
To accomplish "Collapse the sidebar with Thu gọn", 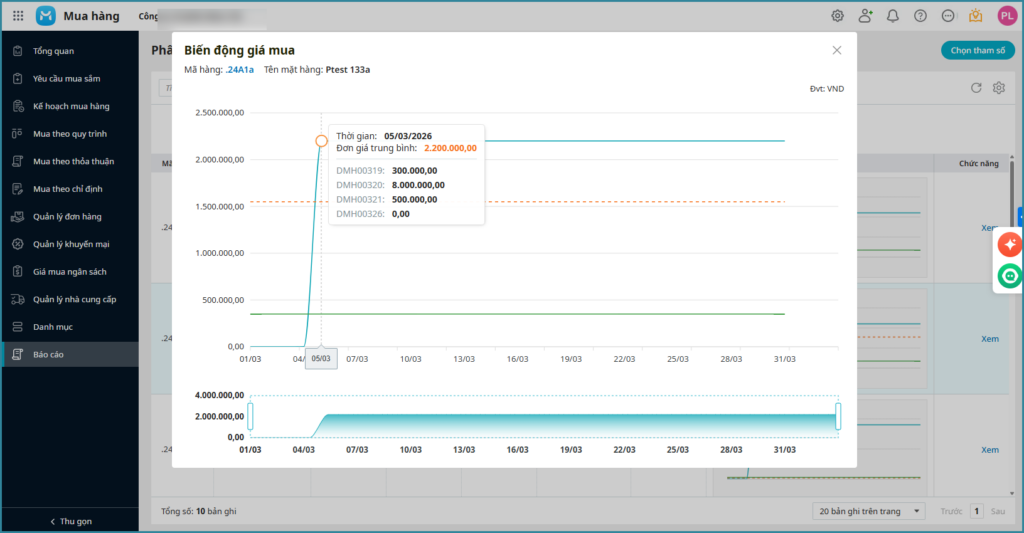I will [x=69, y=521].
